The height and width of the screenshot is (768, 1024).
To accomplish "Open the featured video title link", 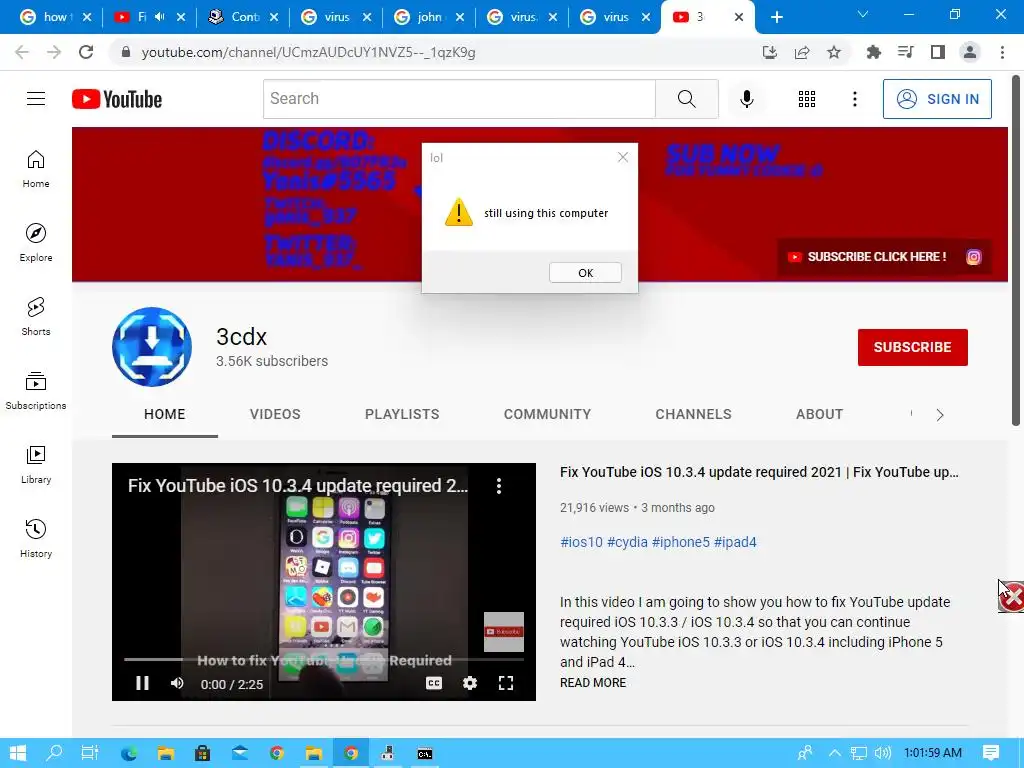I will (x=759, y=472).
